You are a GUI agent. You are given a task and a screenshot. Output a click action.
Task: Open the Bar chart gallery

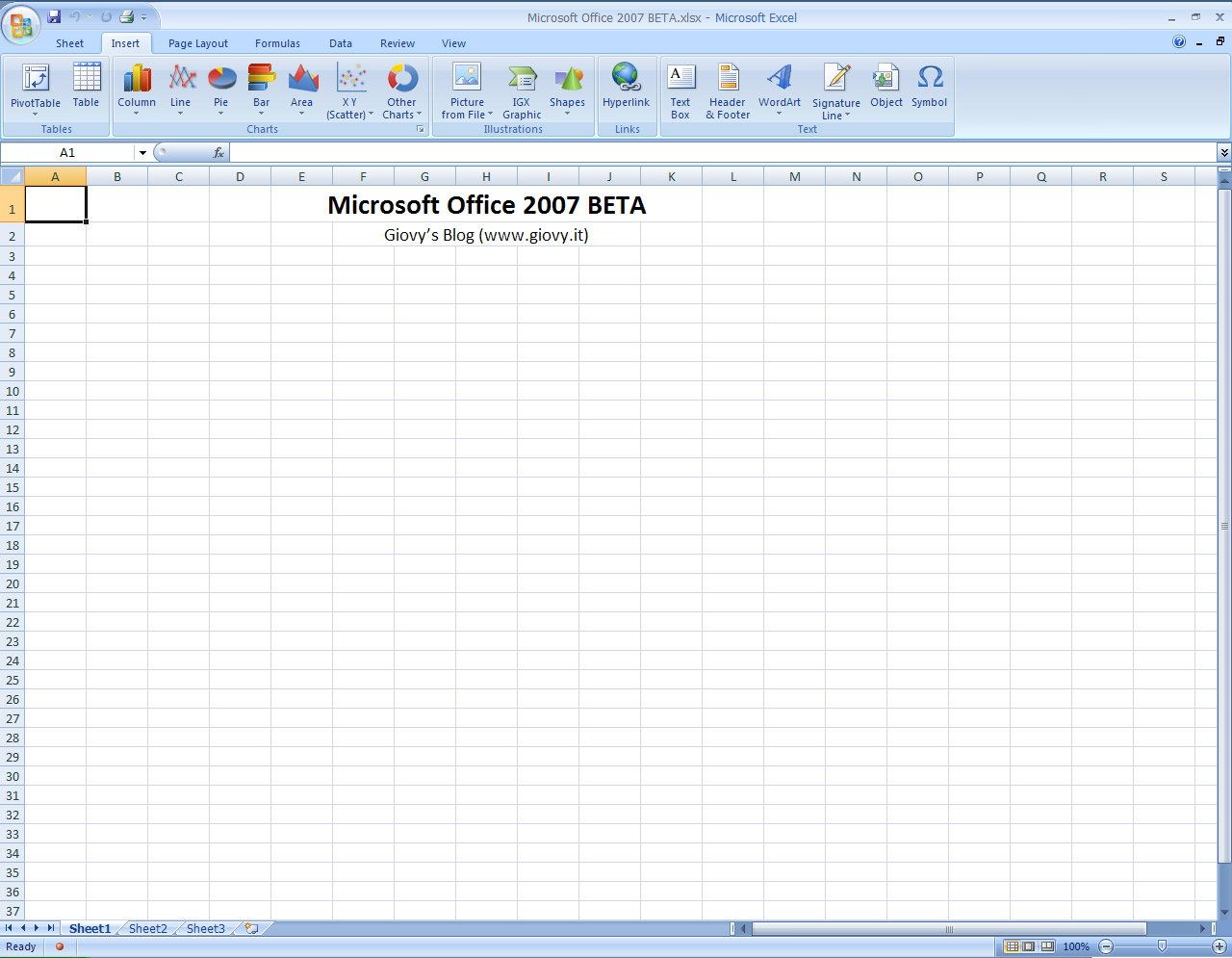click(262, 90)
